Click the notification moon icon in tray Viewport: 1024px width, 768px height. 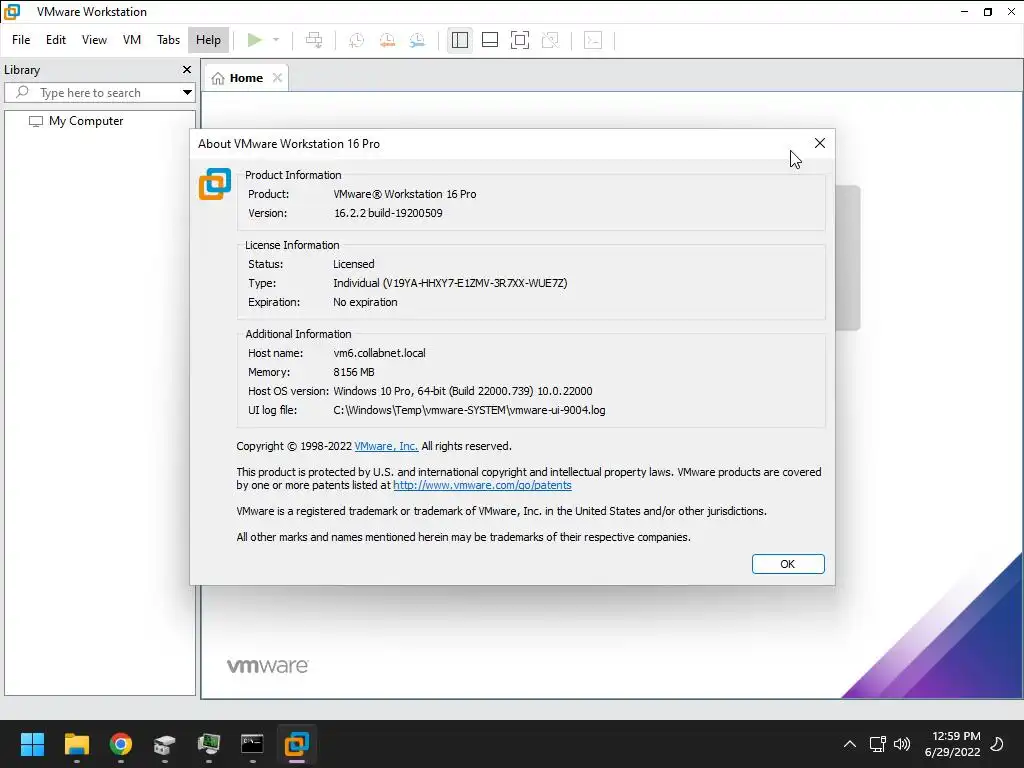997,744
